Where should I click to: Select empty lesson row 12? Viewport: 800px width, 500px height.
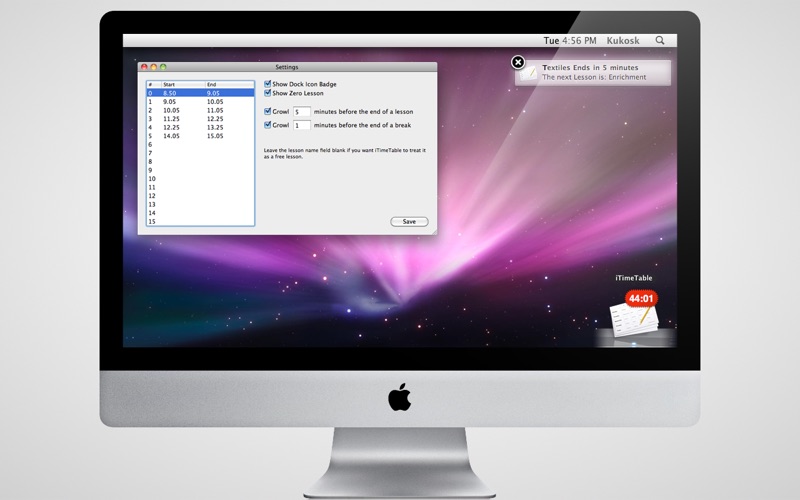[x=201, y=196]
